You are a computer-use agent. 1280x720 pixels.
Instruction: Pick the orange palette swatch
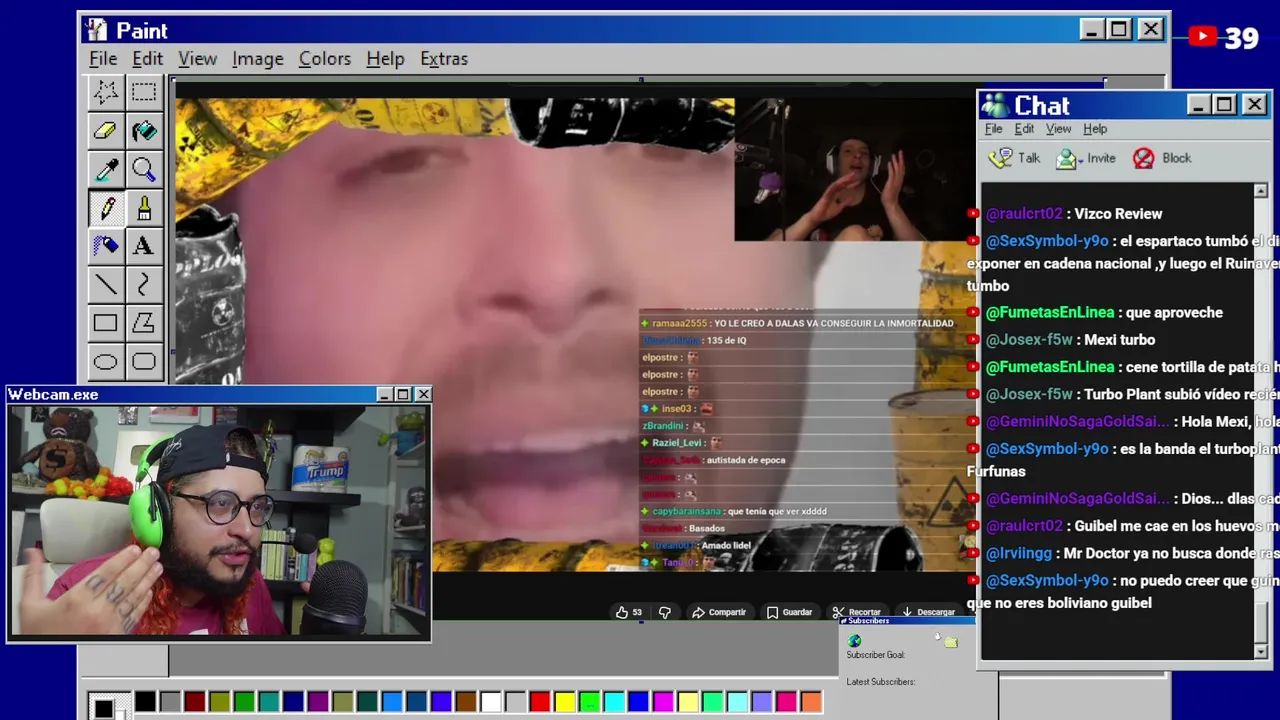coord(810,702)
